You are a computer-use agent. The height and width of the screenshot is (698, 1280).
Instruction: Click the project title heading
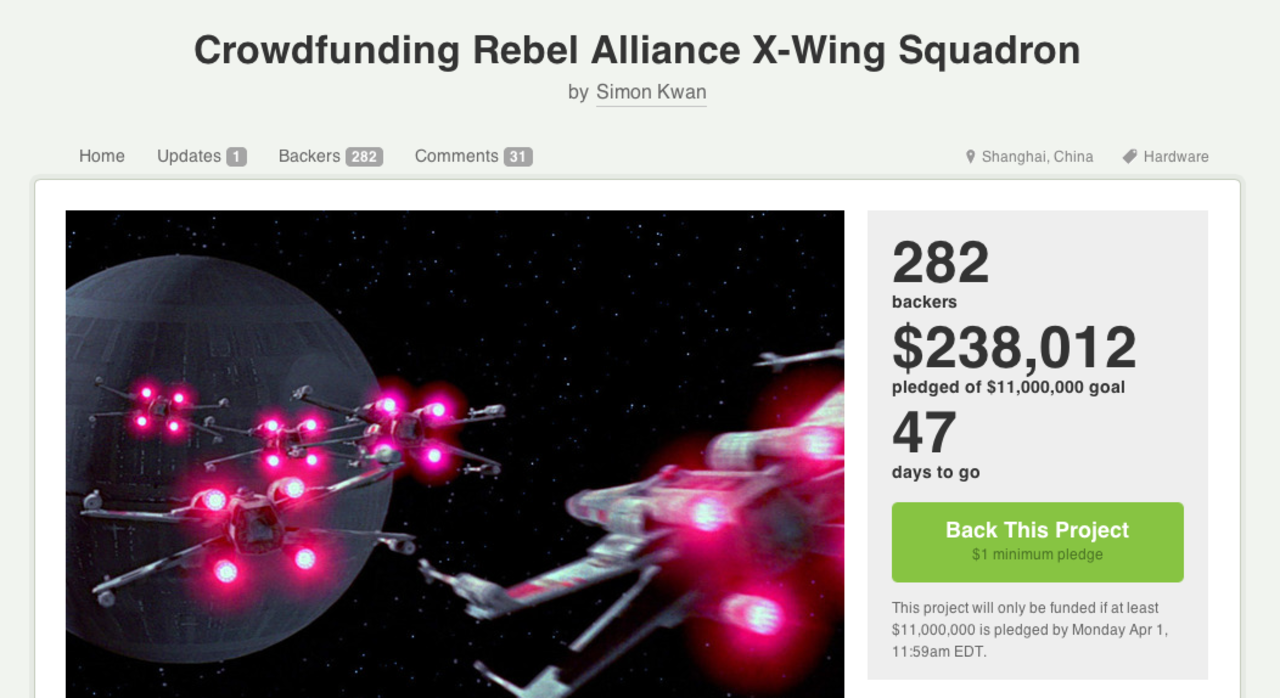coord(636,49)
